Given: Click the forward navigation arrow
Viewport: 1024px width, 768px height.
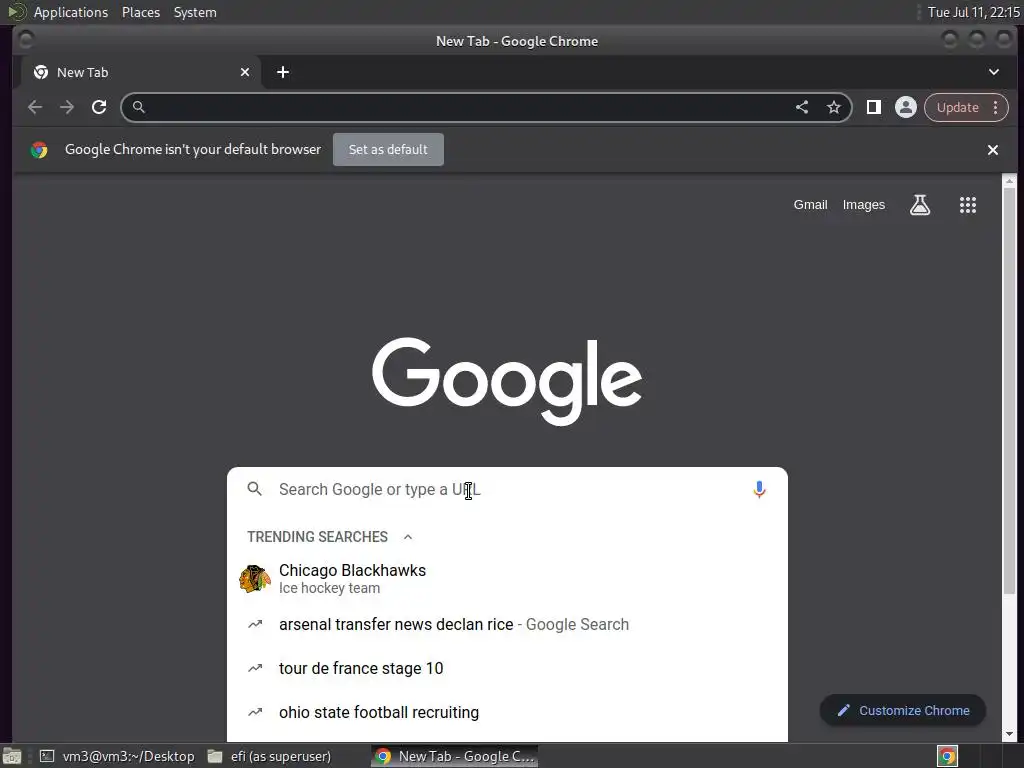Looking at the screenshot, I should click(67, 107).
